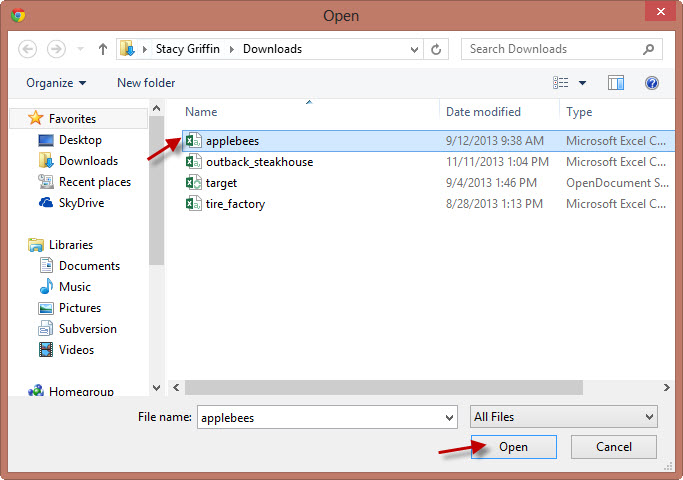The width and height of the screenshot is (683, 480).
Task: Sort files by Type column
Action: pos(579,112)
